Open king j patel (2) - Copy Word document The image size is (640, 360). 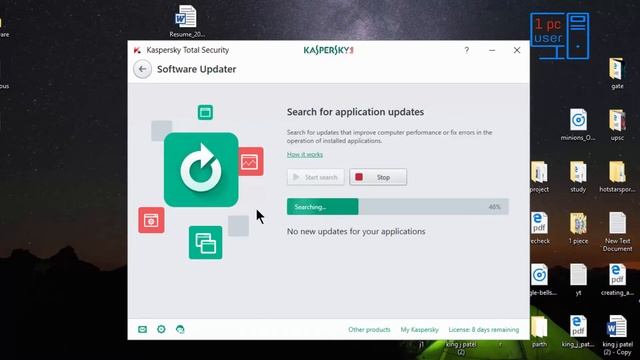pos(617,335)
